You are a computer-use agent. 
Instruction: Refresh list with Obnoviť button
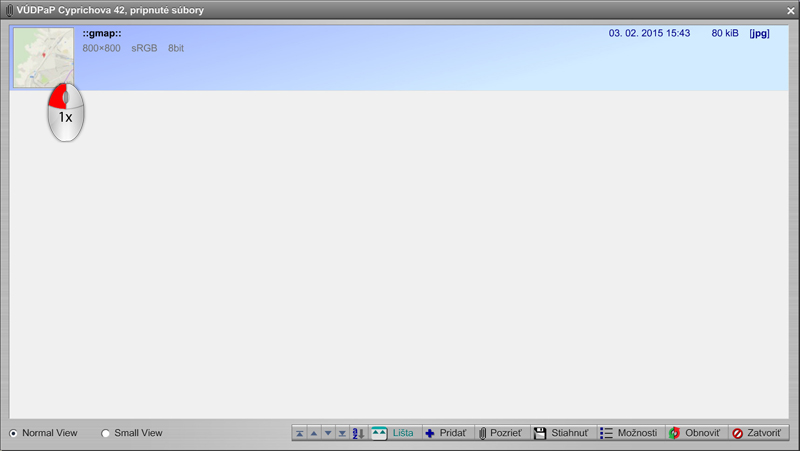(x=694, y=433)
